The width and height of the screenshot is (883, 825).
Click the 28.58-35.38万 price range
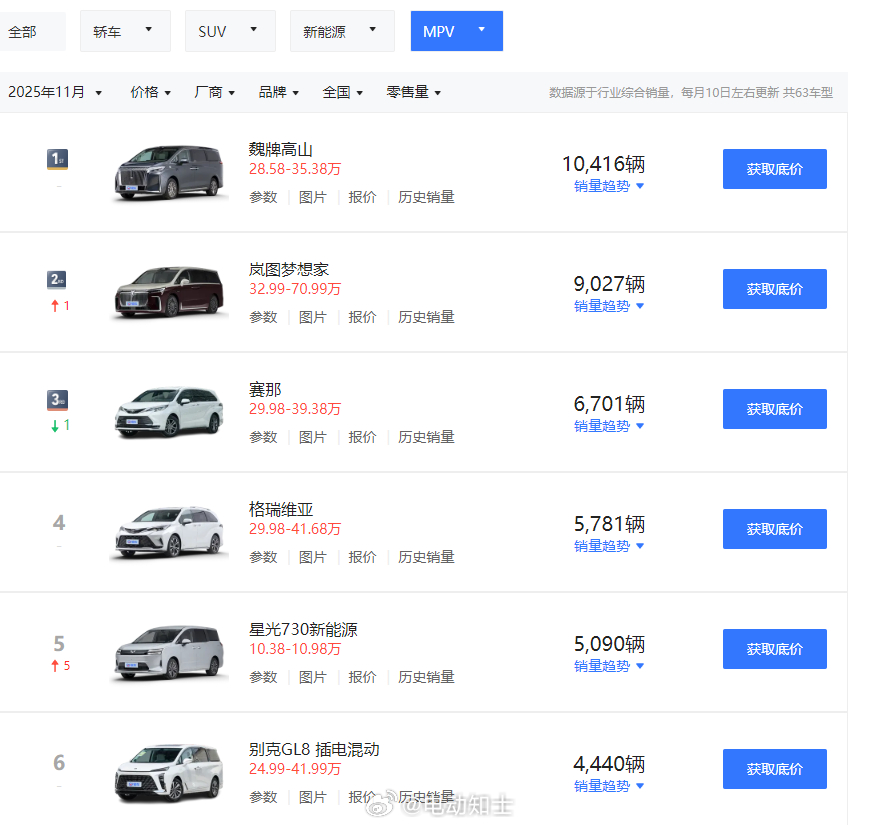click(295, 169)
